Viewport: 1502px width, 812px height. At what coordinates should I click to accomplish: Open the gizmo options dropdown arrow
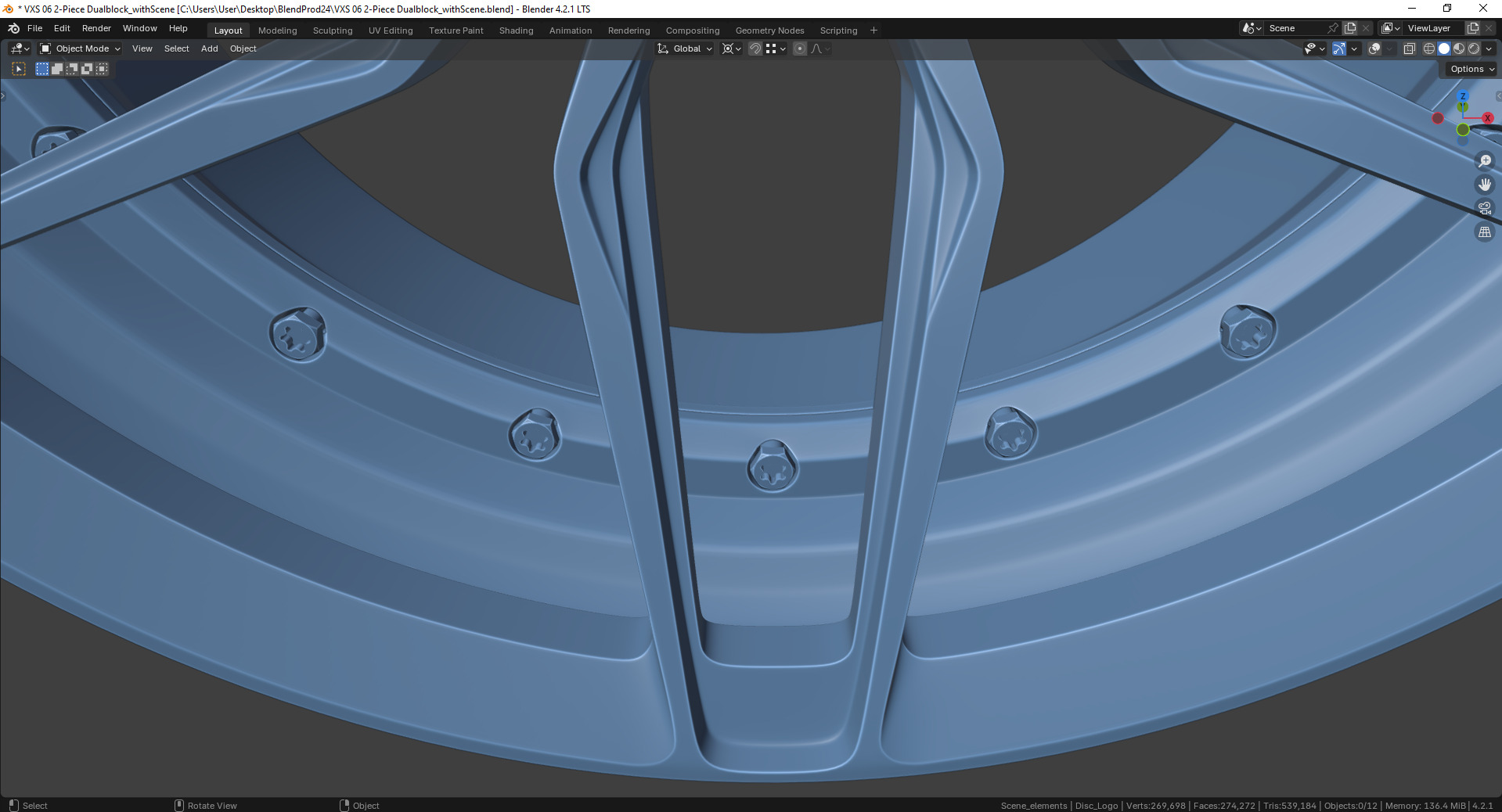click(x=1354, y=49)
